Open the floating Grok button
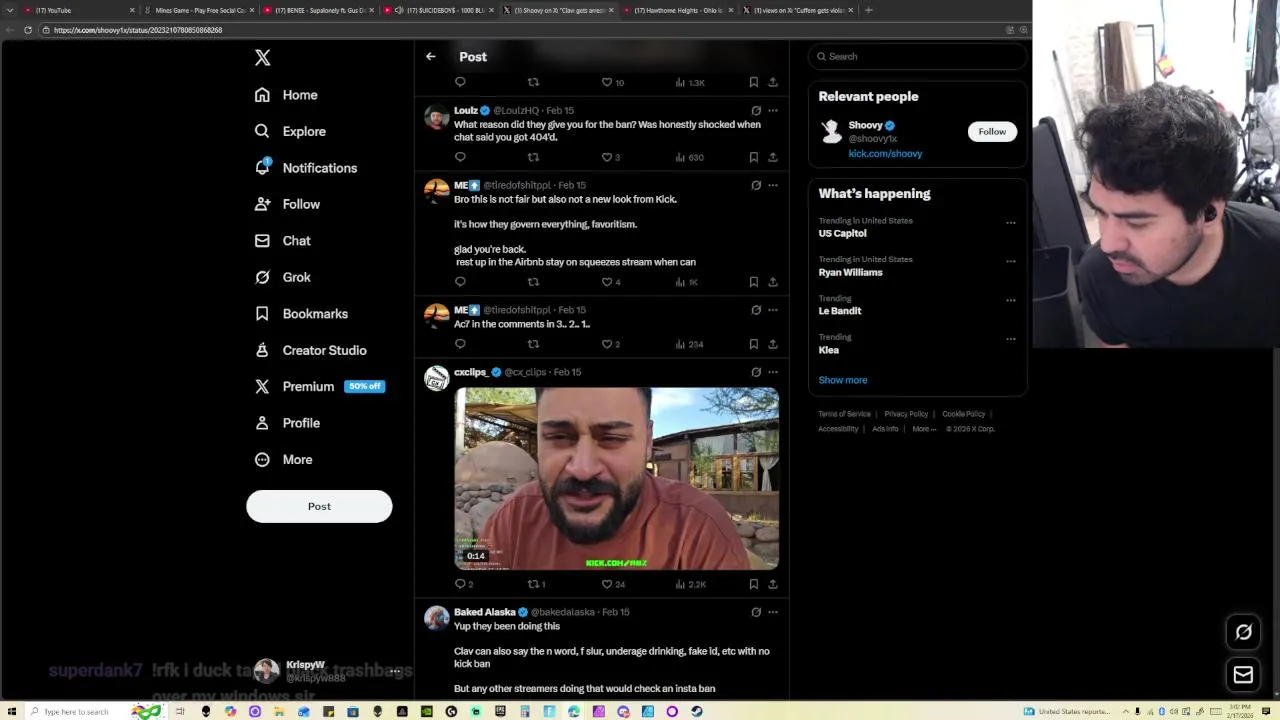1280x720 pixels. point(1243,632)
